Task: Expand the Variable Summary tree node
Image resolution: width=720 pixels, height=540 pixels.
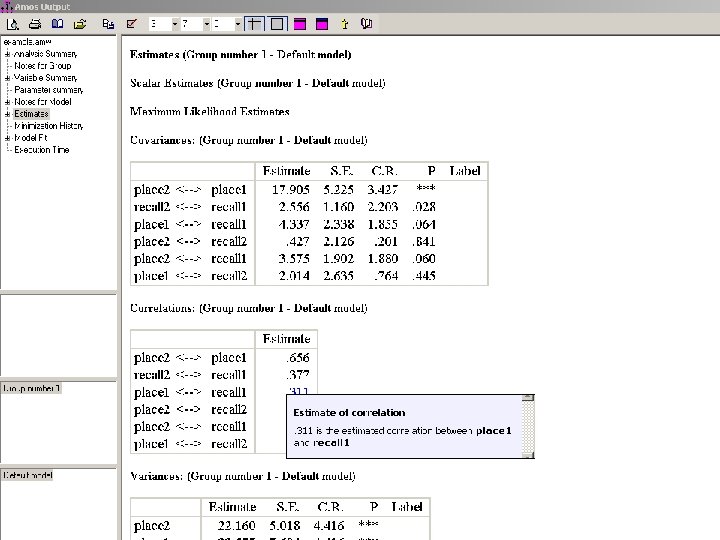Action: pyautogui.click(x=7, y=78)
